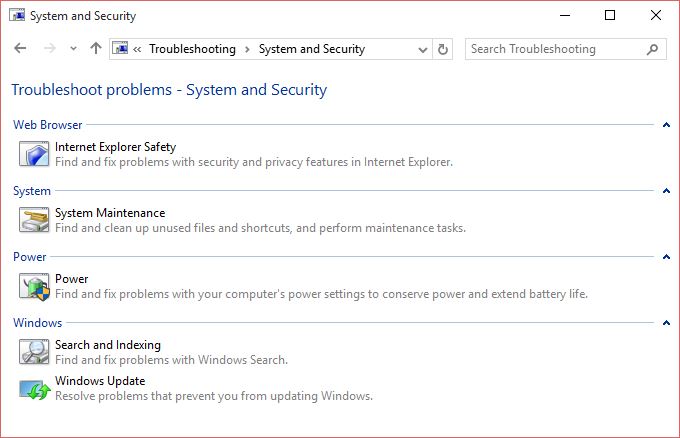Image resolution: width=680 pixels, height=438 pixels.
Task: Maximize the System and Security window
Action: 610,16
